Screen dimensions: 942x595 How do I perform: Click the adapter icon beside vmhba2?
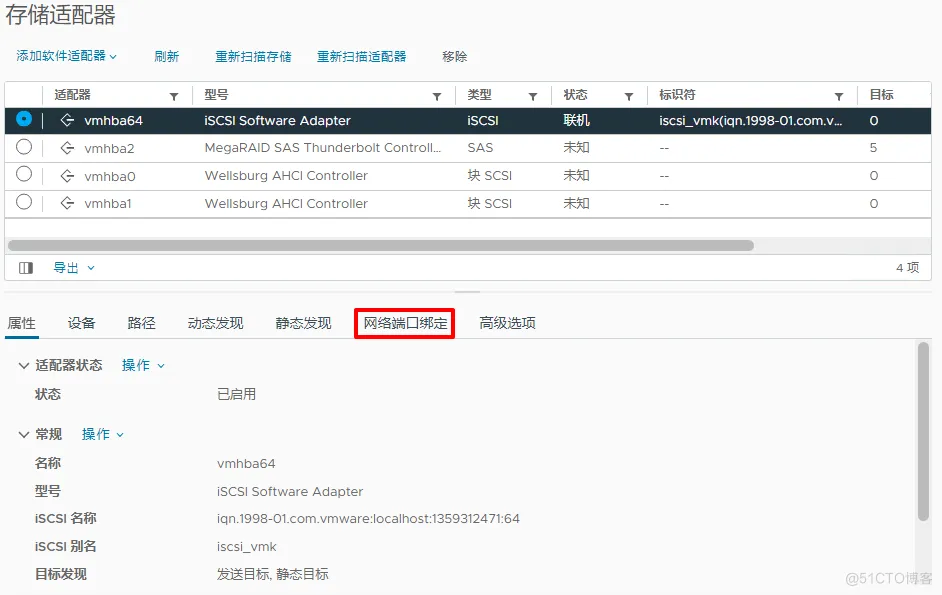tap(67, 148)
